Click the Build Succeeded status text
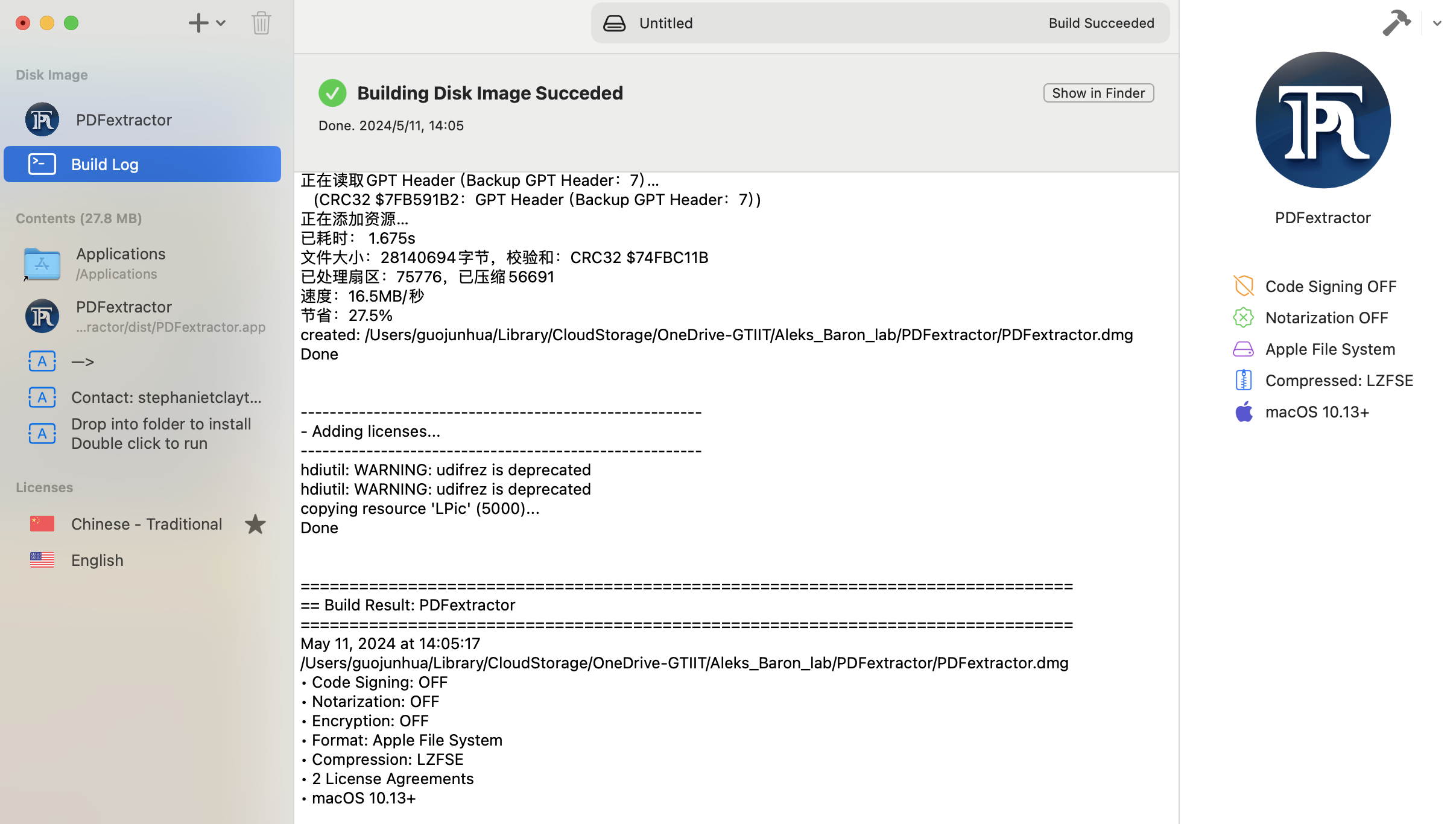 pyautogui.click(x=1101, y=23)
